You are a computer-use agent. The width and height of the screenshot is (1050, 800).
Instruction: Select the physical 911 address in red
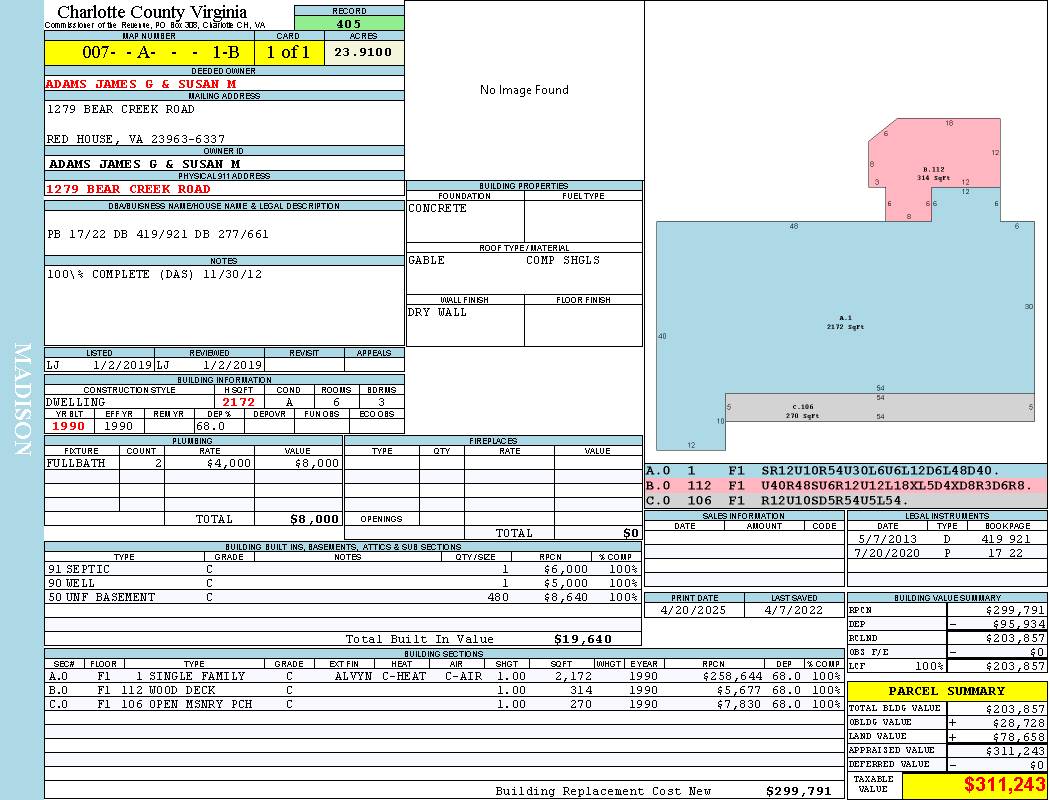[x=128, y=189]
